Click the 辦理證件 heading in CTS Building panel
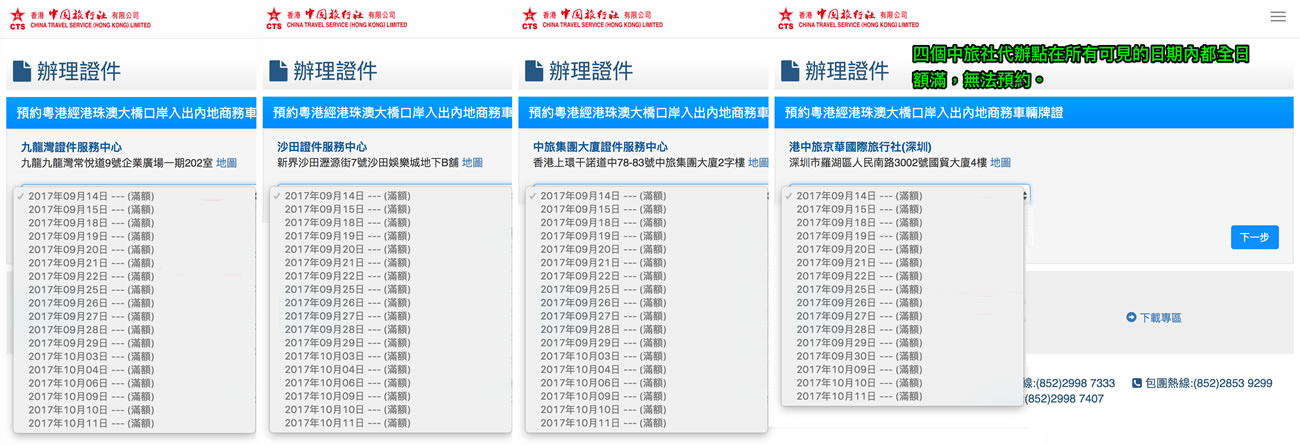This screenshot has height=445, width=1300. (x=591, y=71)
